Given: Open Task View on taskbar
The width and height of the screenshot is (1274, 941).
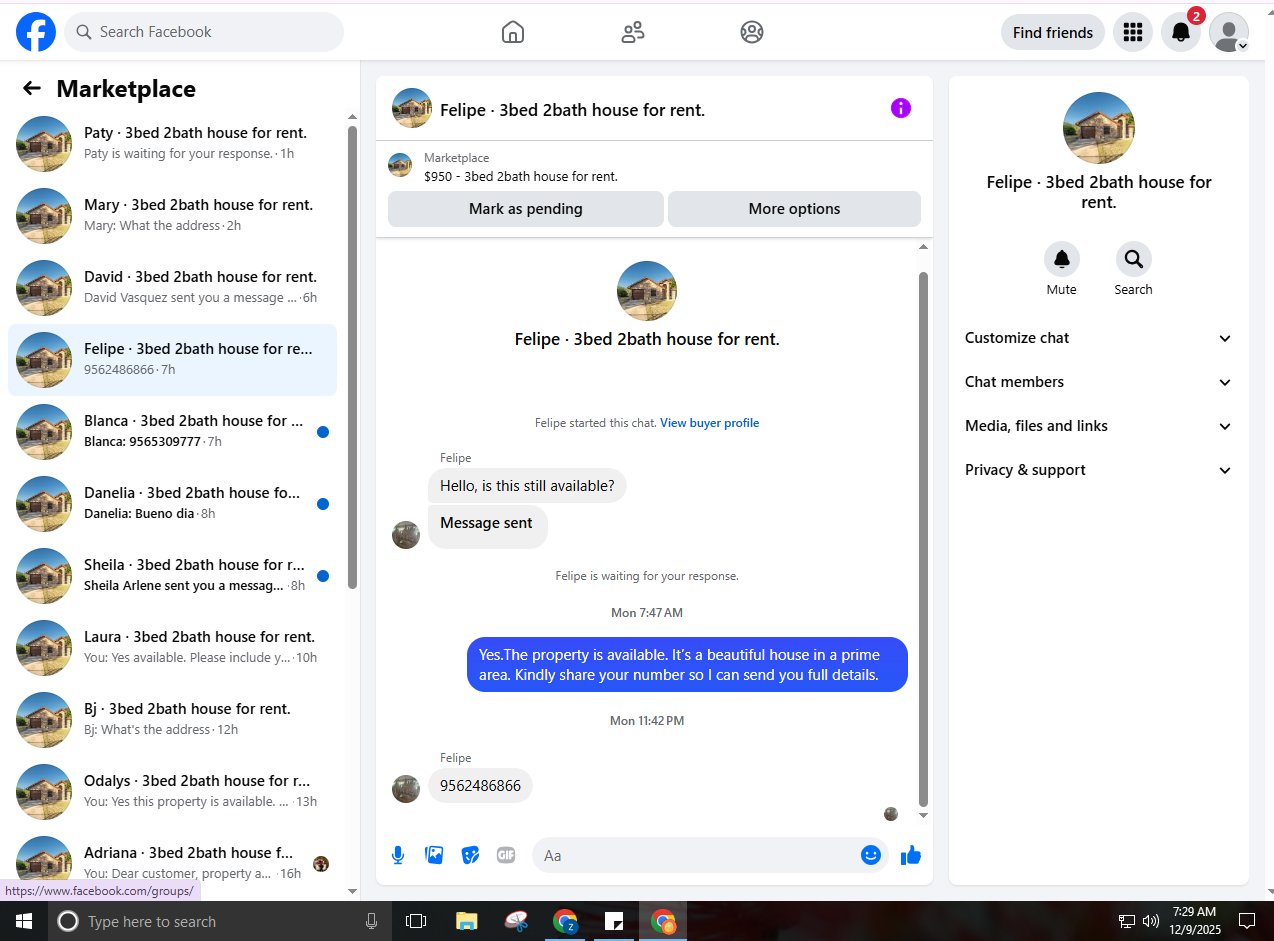Looking at the screenshot, I should [416, 921].
